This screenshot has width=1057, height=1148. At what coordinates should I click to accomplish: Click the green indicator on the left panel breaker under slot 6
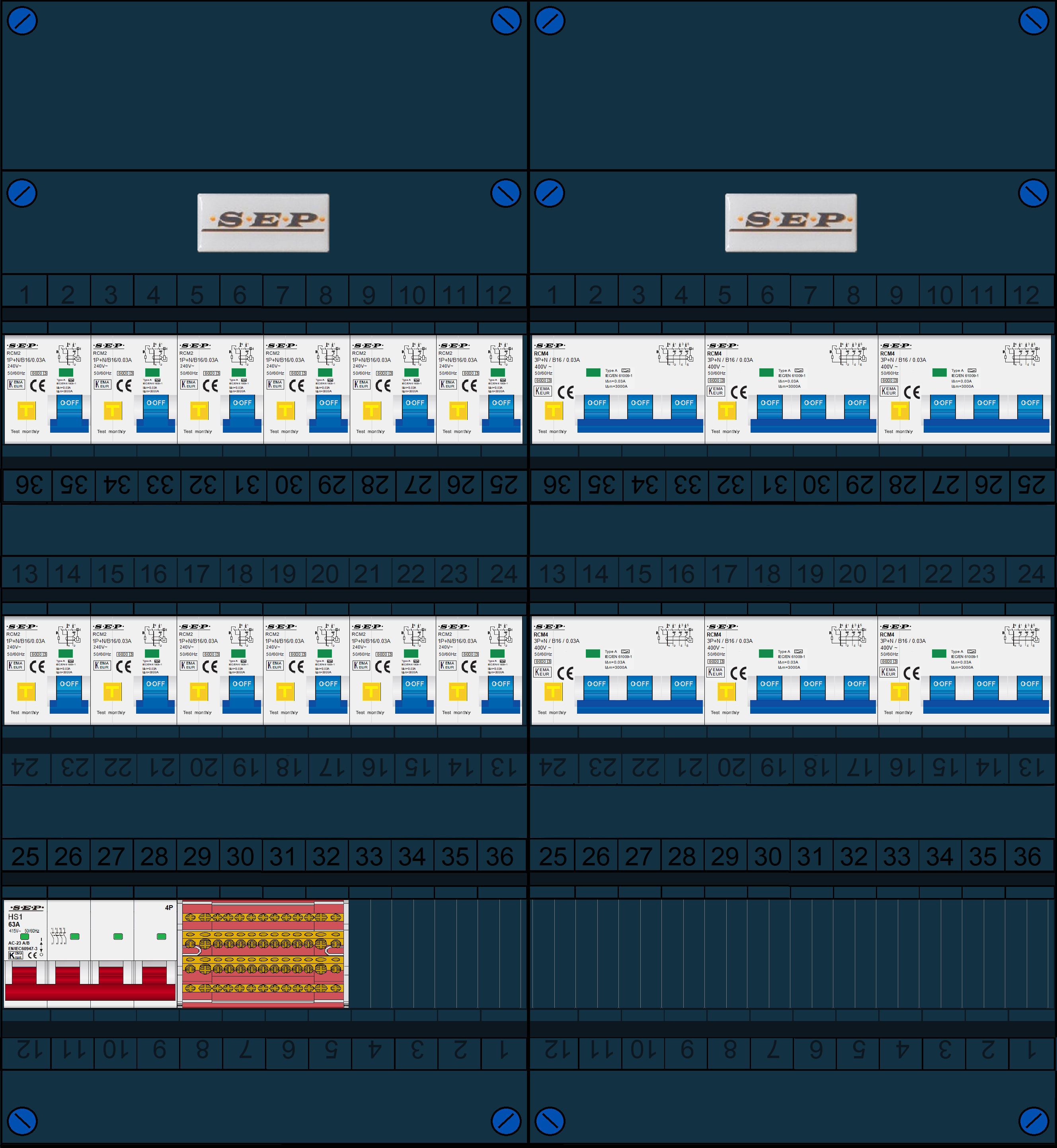pyautogui.click(x=239, y=373)
